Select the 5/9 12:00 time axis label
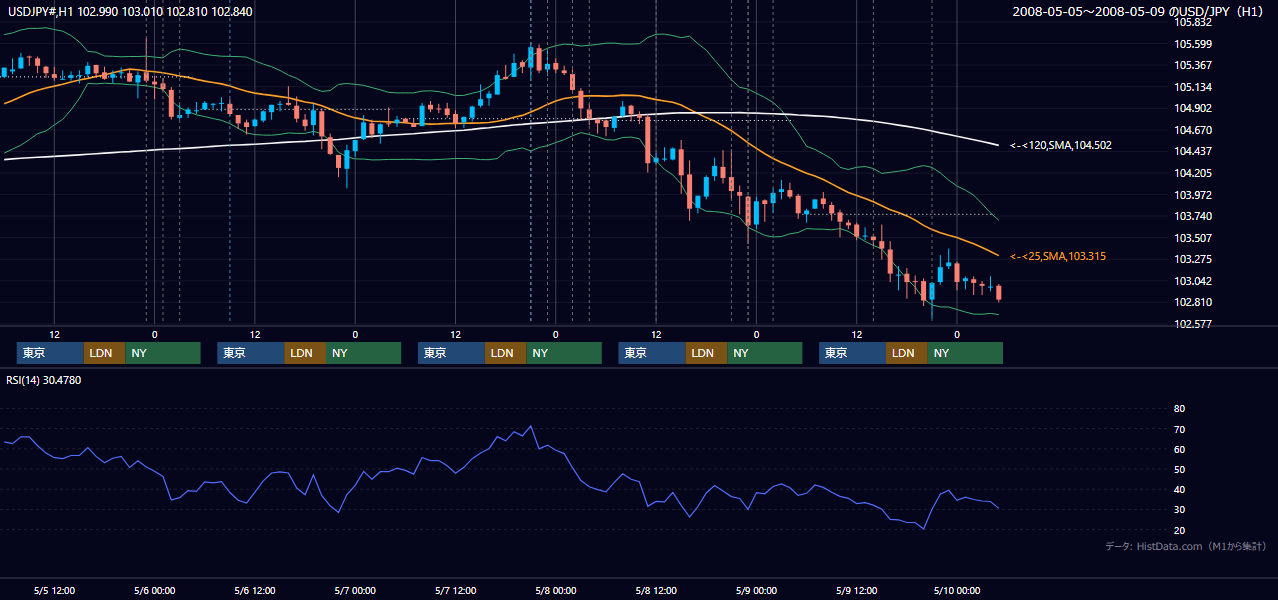 click(x=856, y=590)
